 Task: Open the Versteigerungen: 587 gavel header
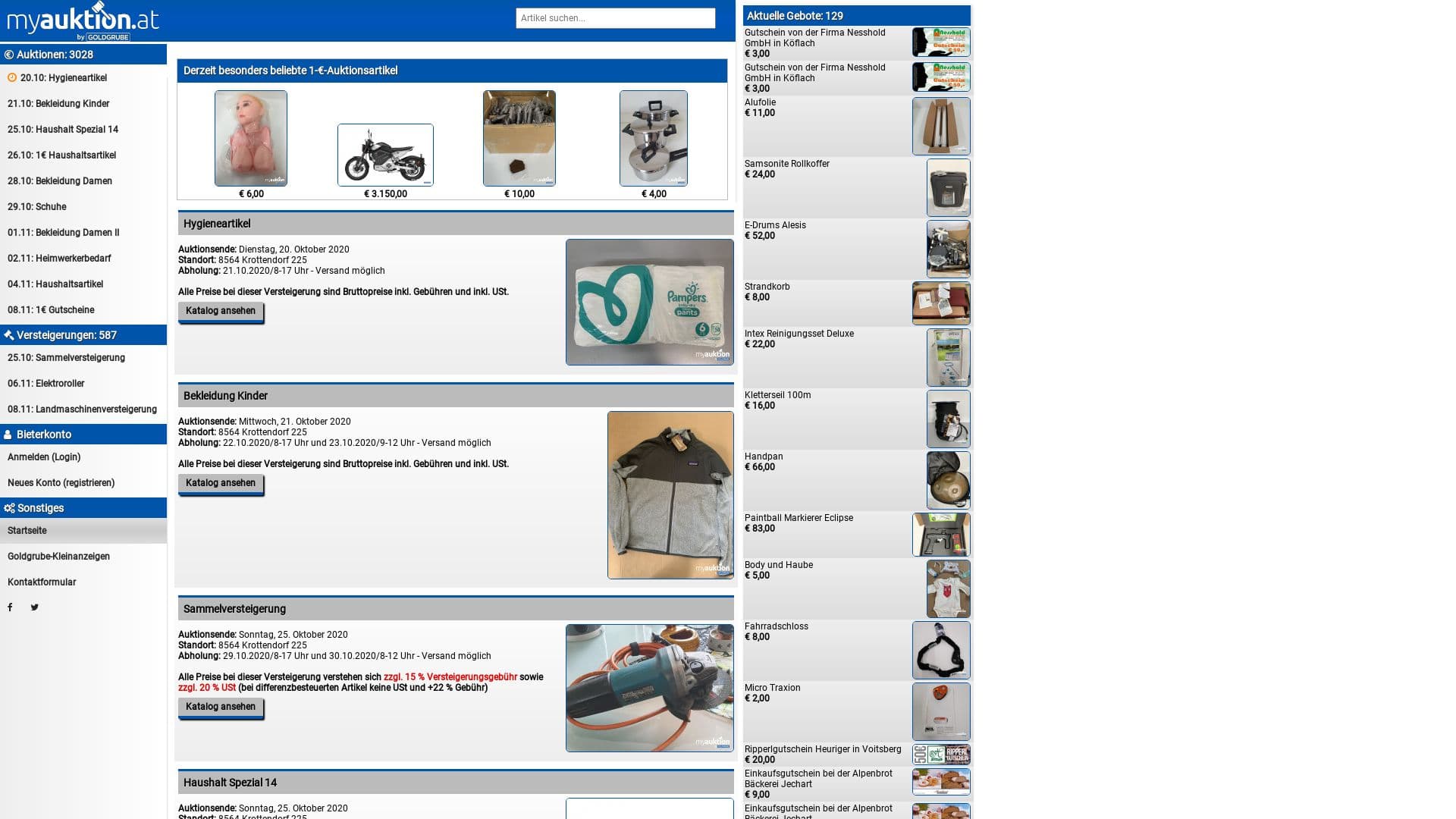[66, 335]
